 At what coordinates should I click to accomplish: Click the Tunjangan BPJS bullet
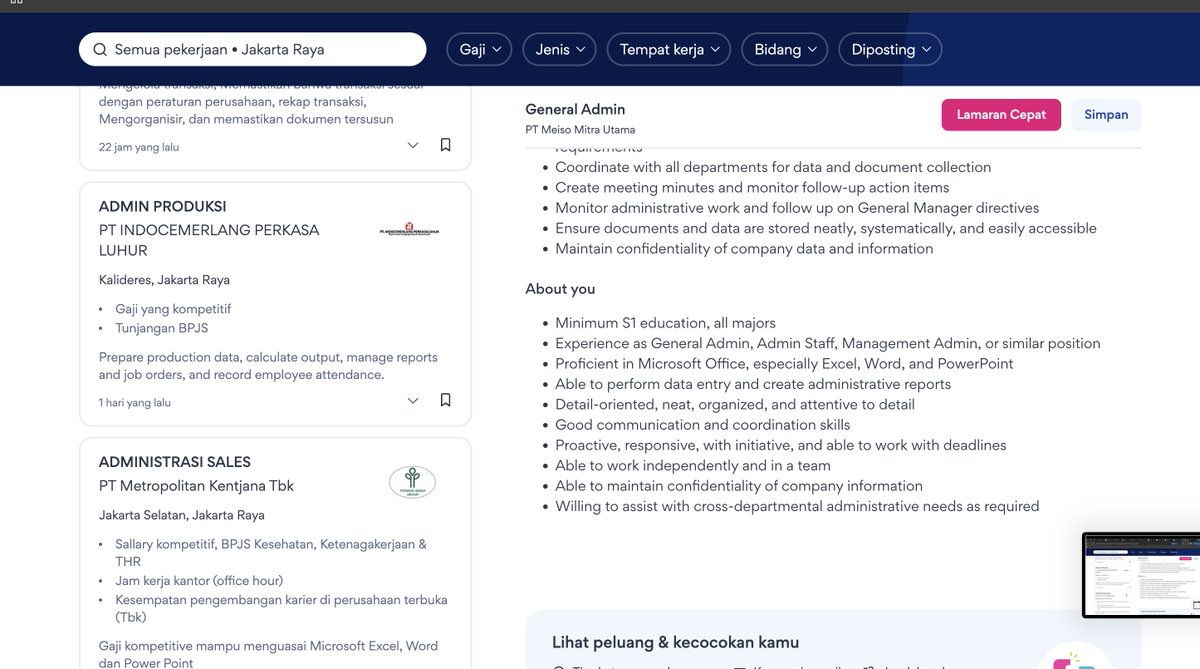click(x=162, y=328)
